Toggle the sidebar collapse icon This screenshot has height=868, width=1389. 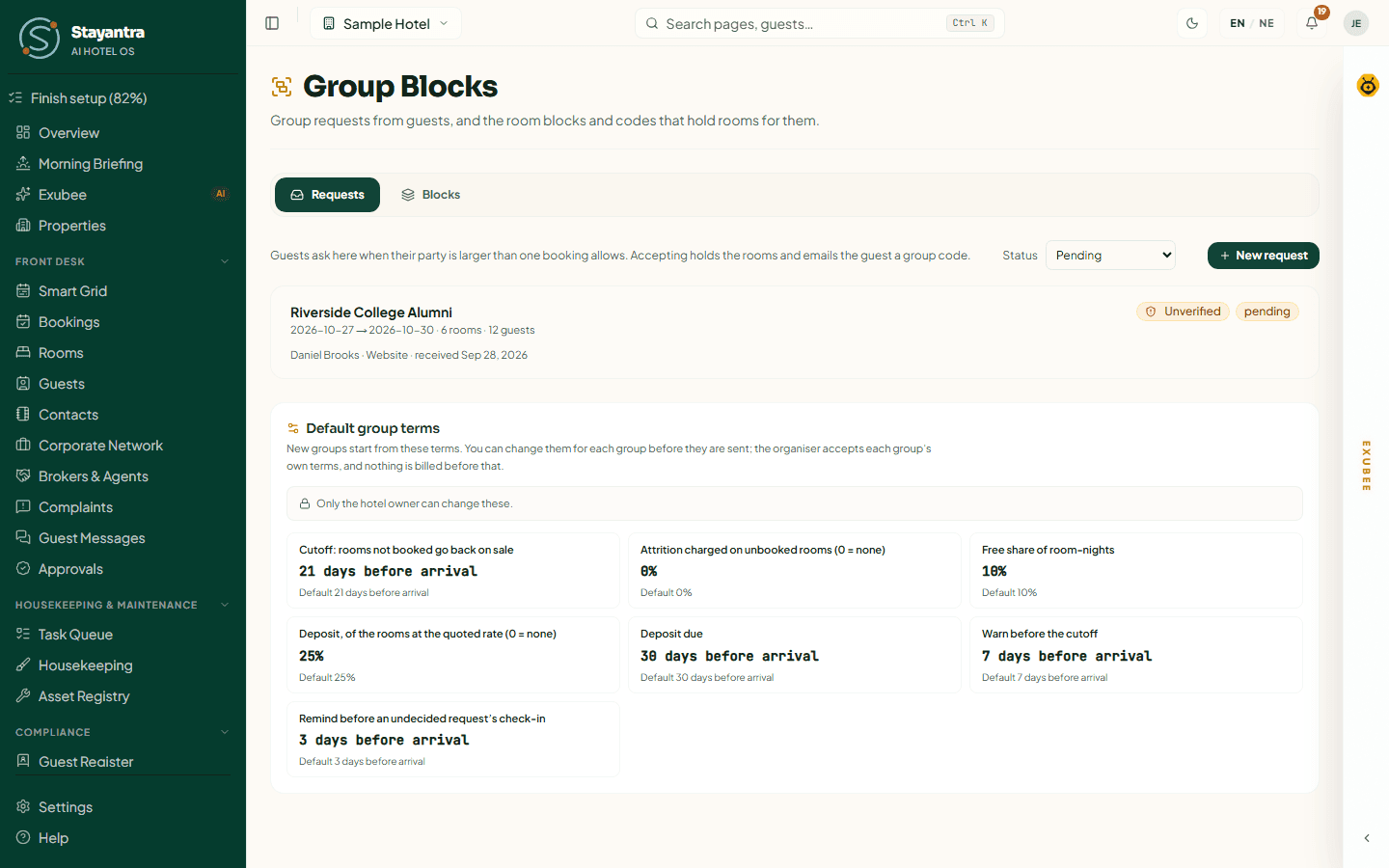pyautogui.click(x=272, y=23)
